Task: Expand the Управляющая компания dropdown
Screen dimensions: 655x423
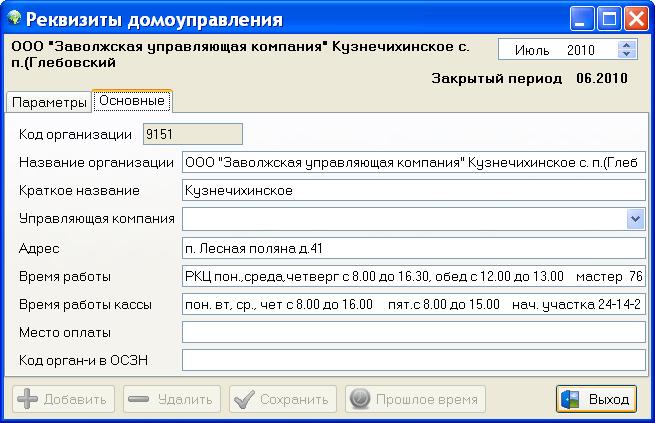Action: pos(635,218)
